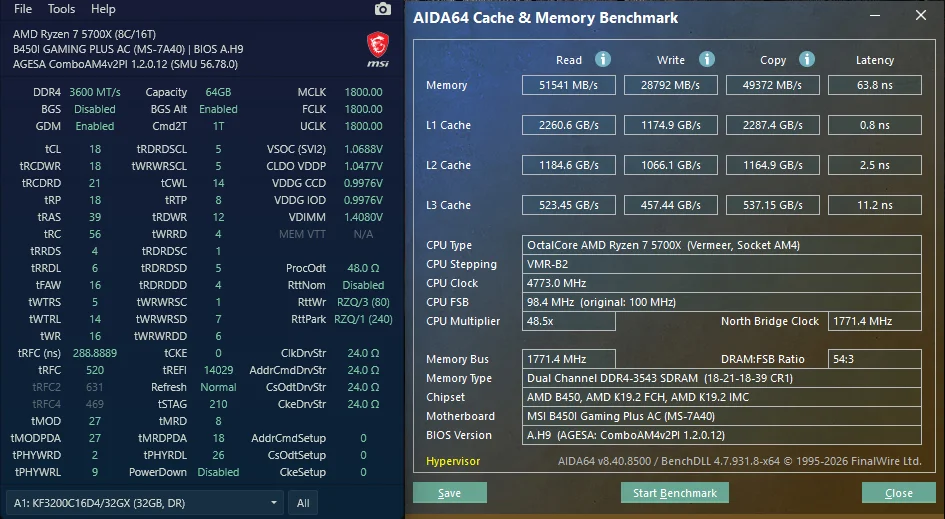Click the Close button in AIDA64
The image size is (945, 519).
tap(899, 493)
